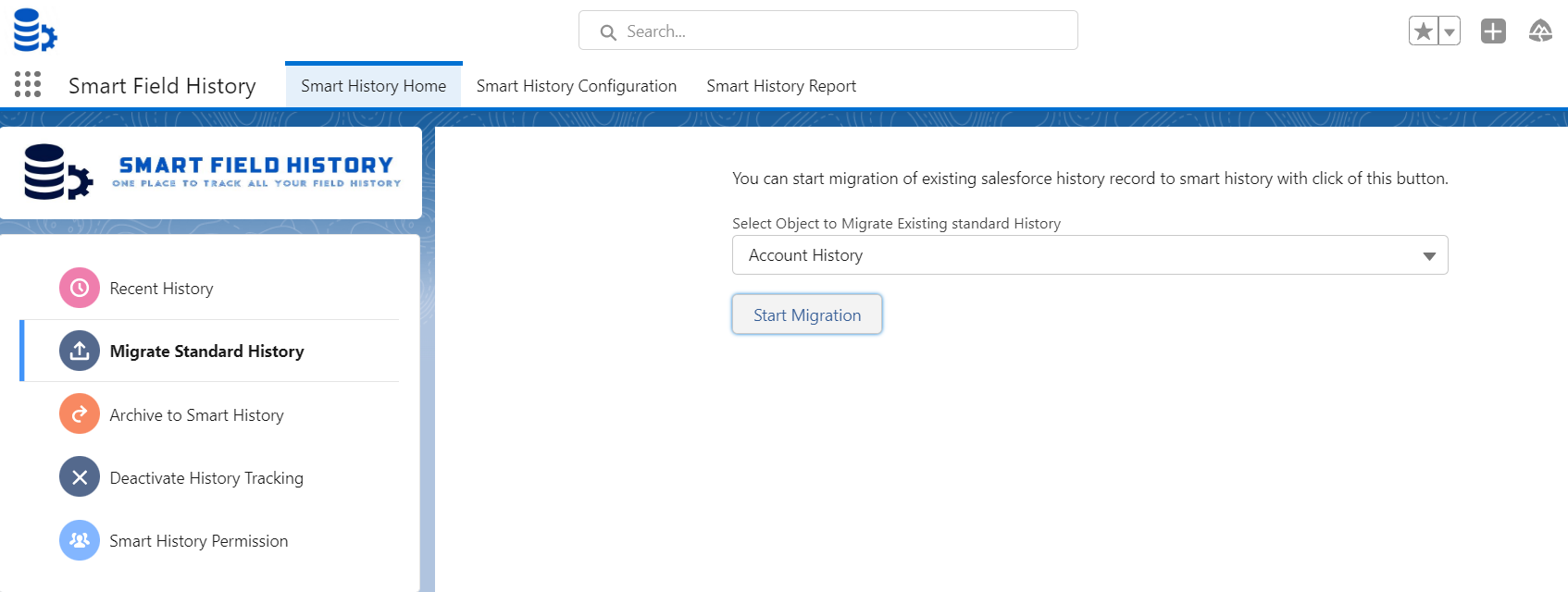The image size is (1568, 592).
Task: Click the pink Recent History clock icon
Action: pyautogui.click(x=80, y=289)
